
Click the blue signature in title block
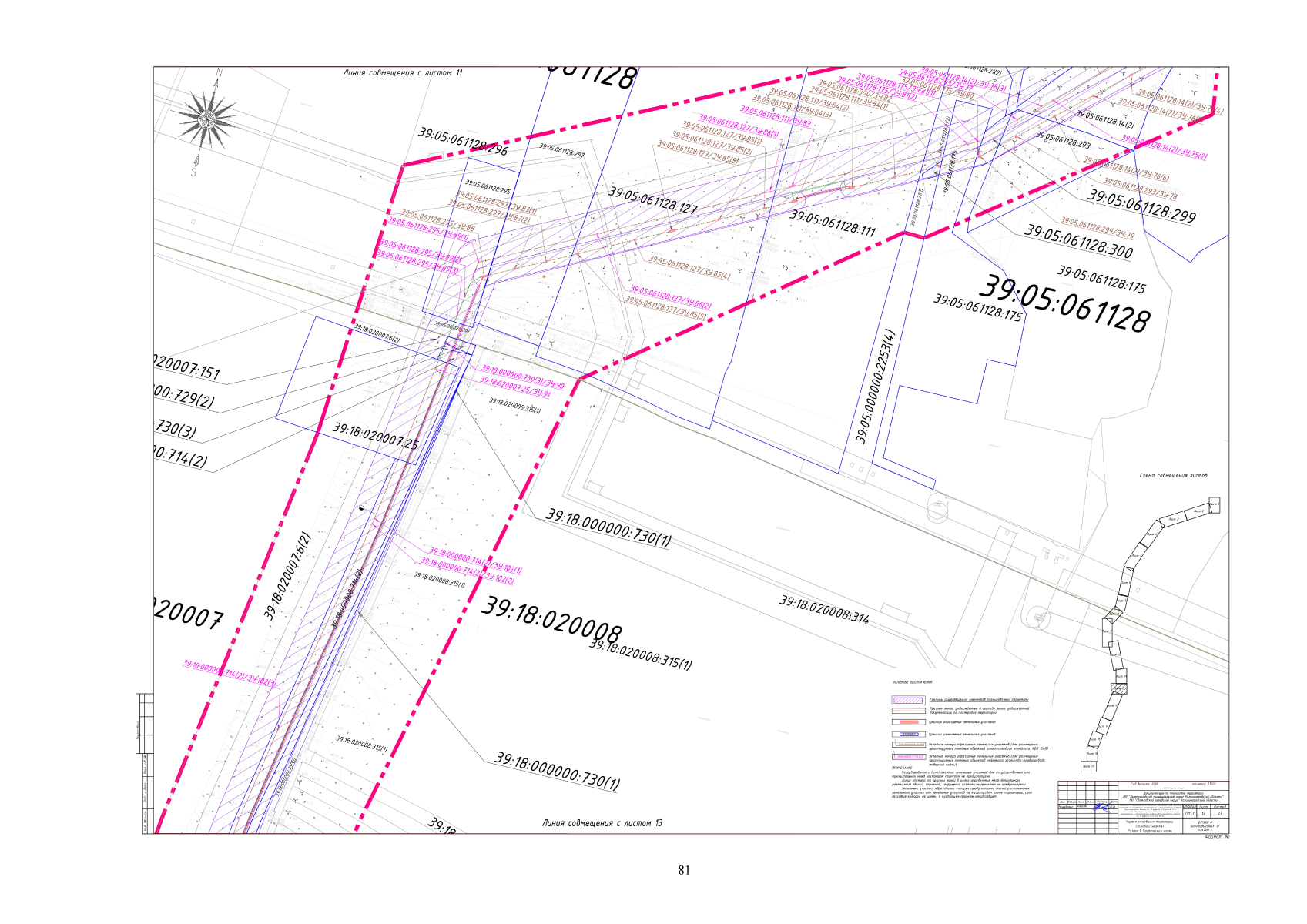point(1102,808)
